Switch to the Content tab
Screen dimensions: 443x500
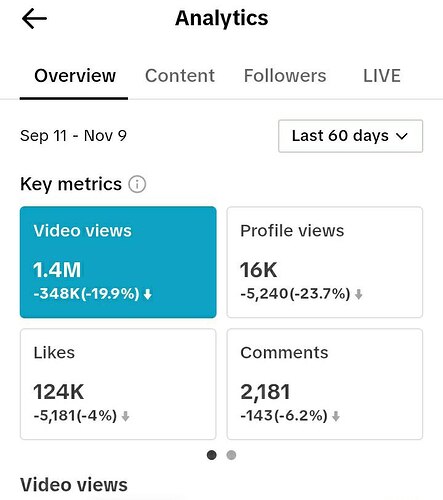[x=180, y=76]
